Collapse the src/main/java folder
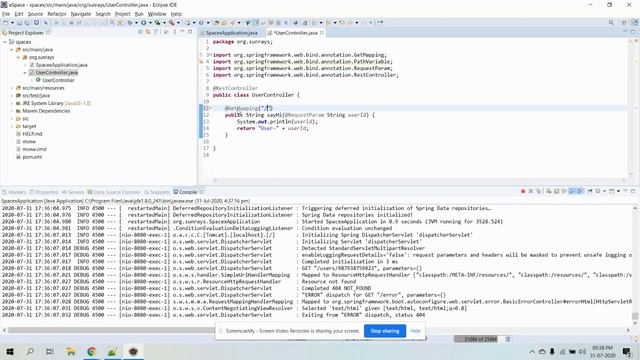Screen dimensions: 640x360 (12, 50)
